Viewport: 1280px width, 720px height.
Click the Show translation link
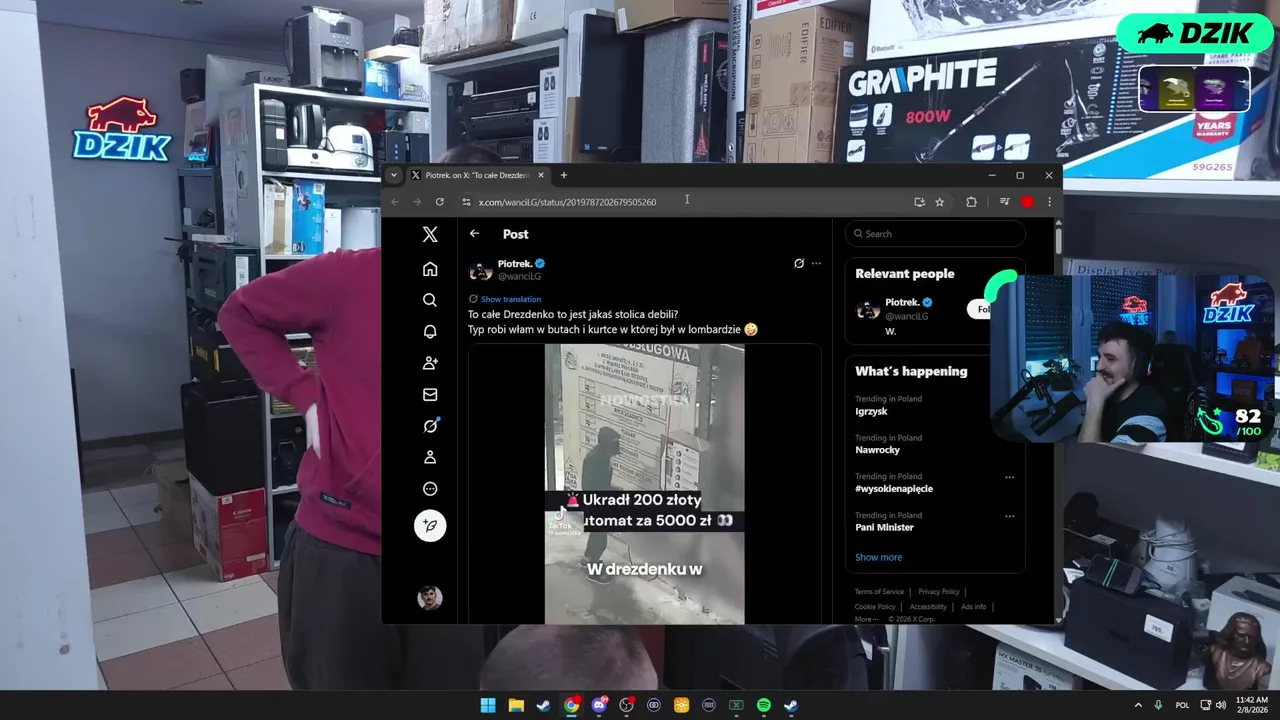click(x=511, y=299)
